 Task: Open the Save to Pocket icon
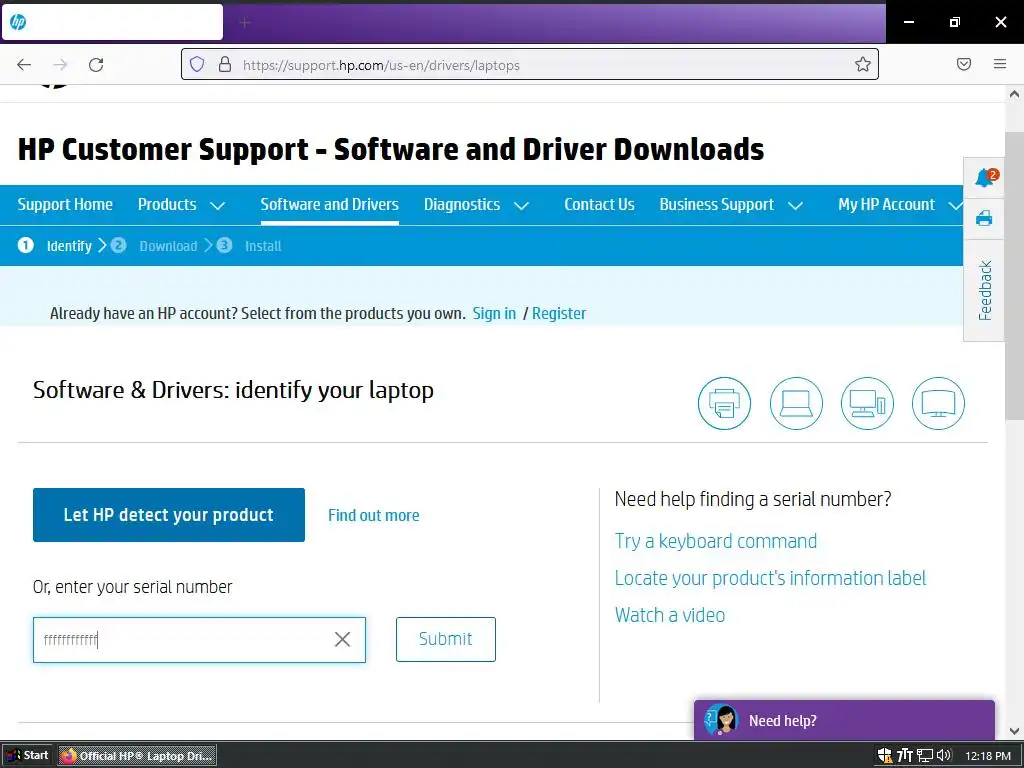tap(964, 64)
